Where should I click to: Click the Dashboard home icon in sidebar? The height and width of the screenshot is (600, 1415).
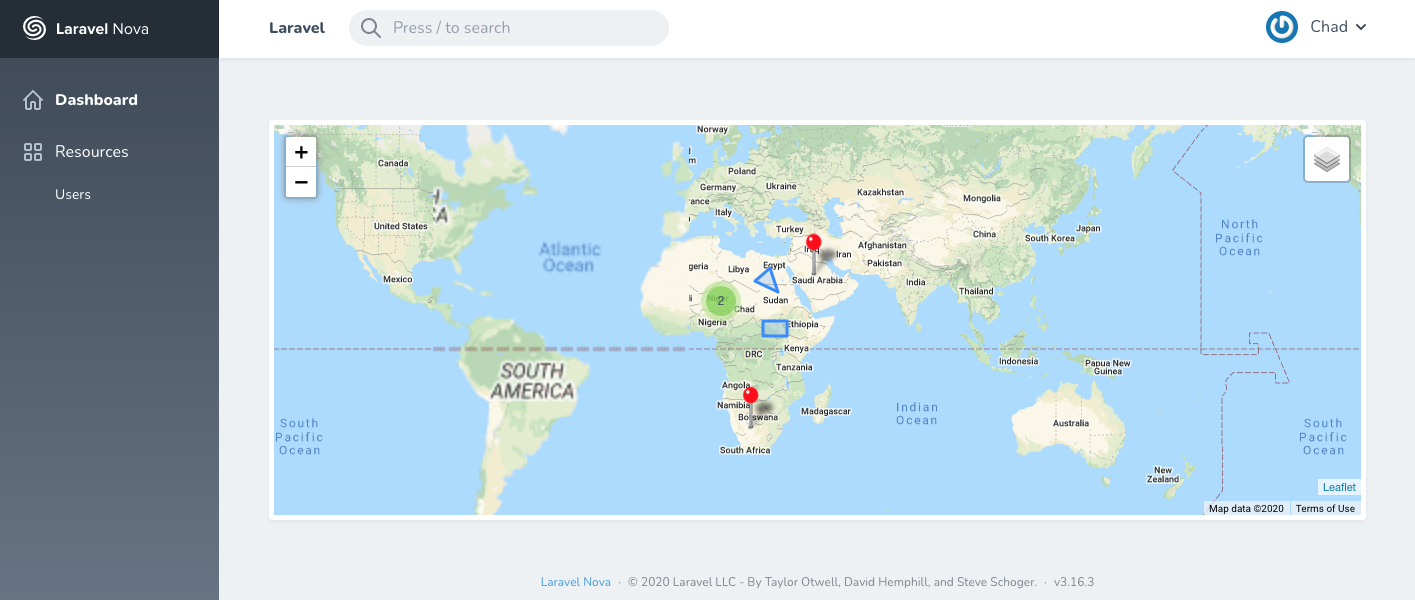point(33,100)
